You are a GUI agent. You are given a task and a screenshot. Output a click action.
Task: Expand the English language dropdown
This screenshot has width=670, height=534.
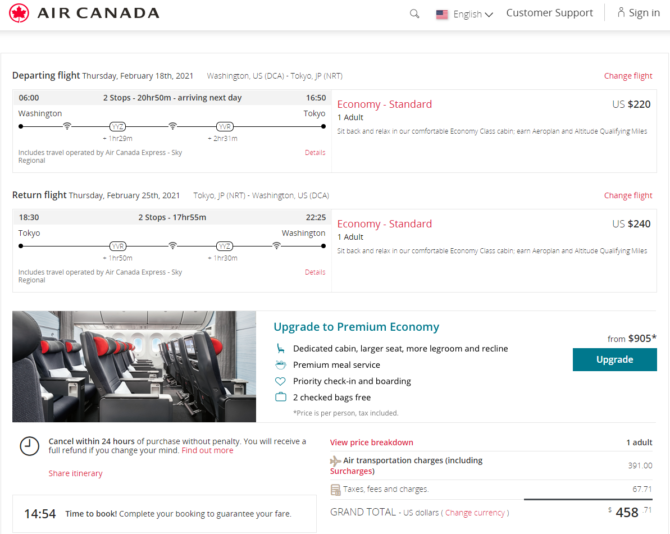[473, 14]
